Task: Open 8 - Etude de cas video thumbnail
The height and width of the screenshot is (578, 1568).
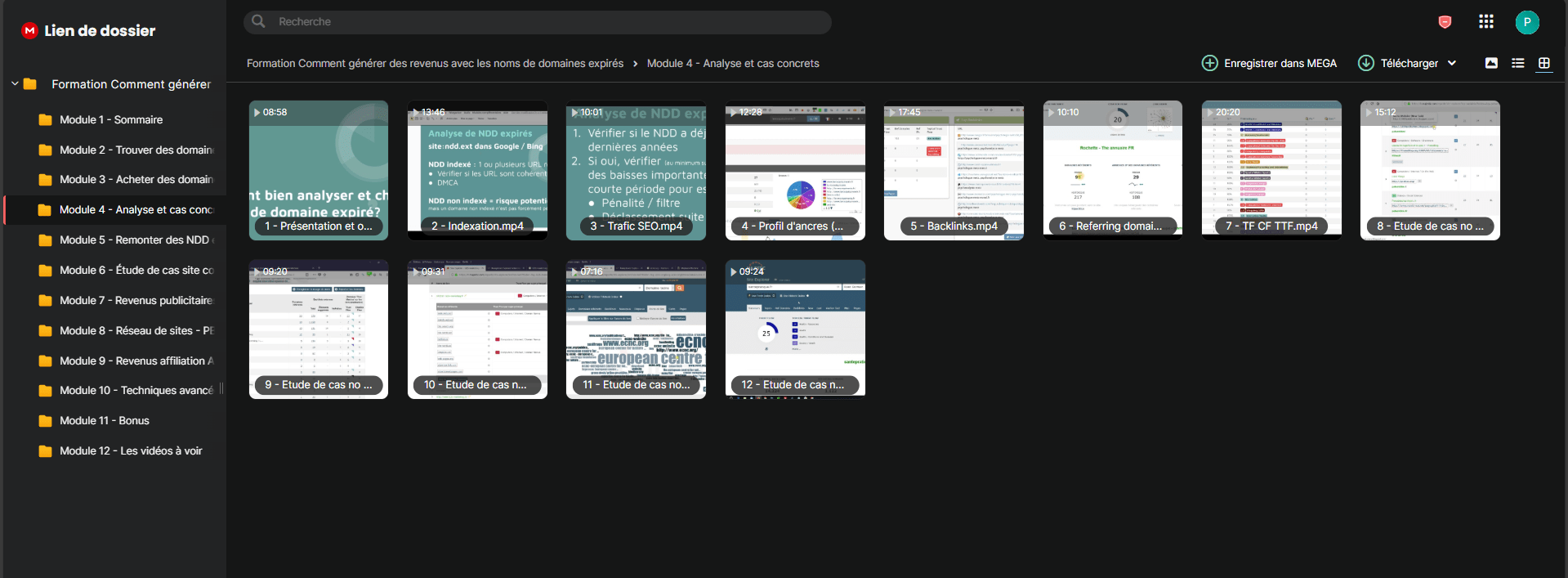Action: (1430, 170)
